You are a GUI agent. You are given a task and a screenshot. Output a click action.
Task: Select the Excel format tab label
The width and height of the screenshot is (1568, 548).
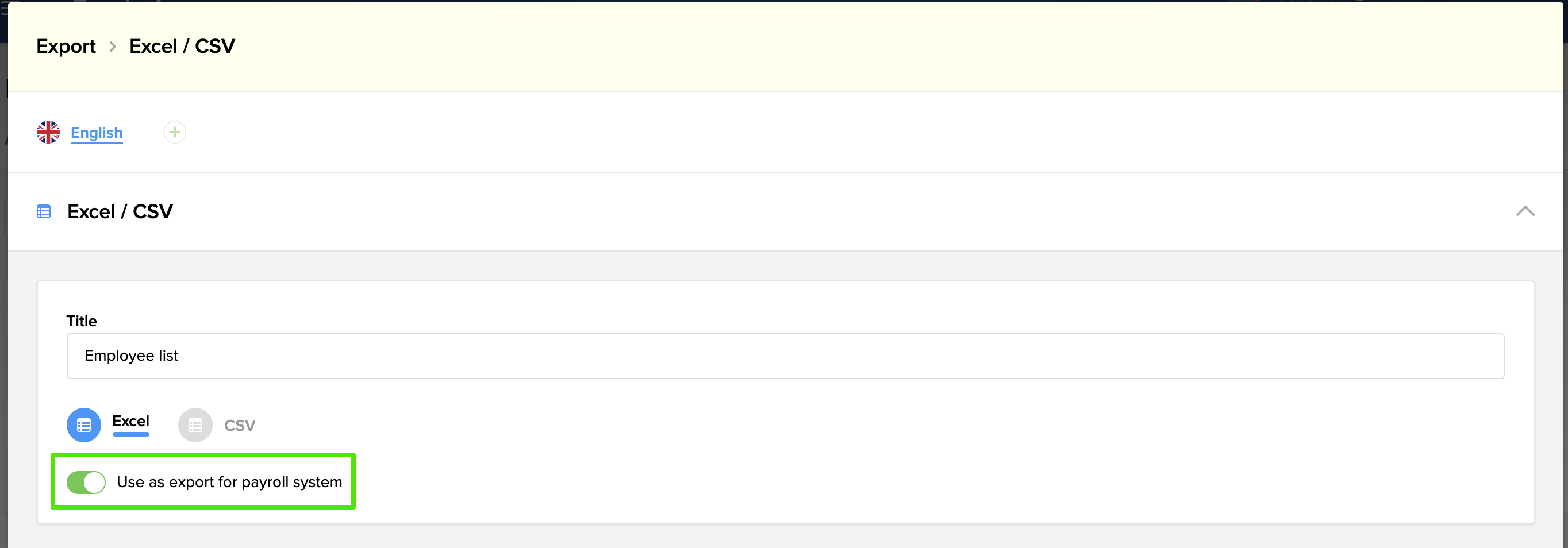coord(130,421)
